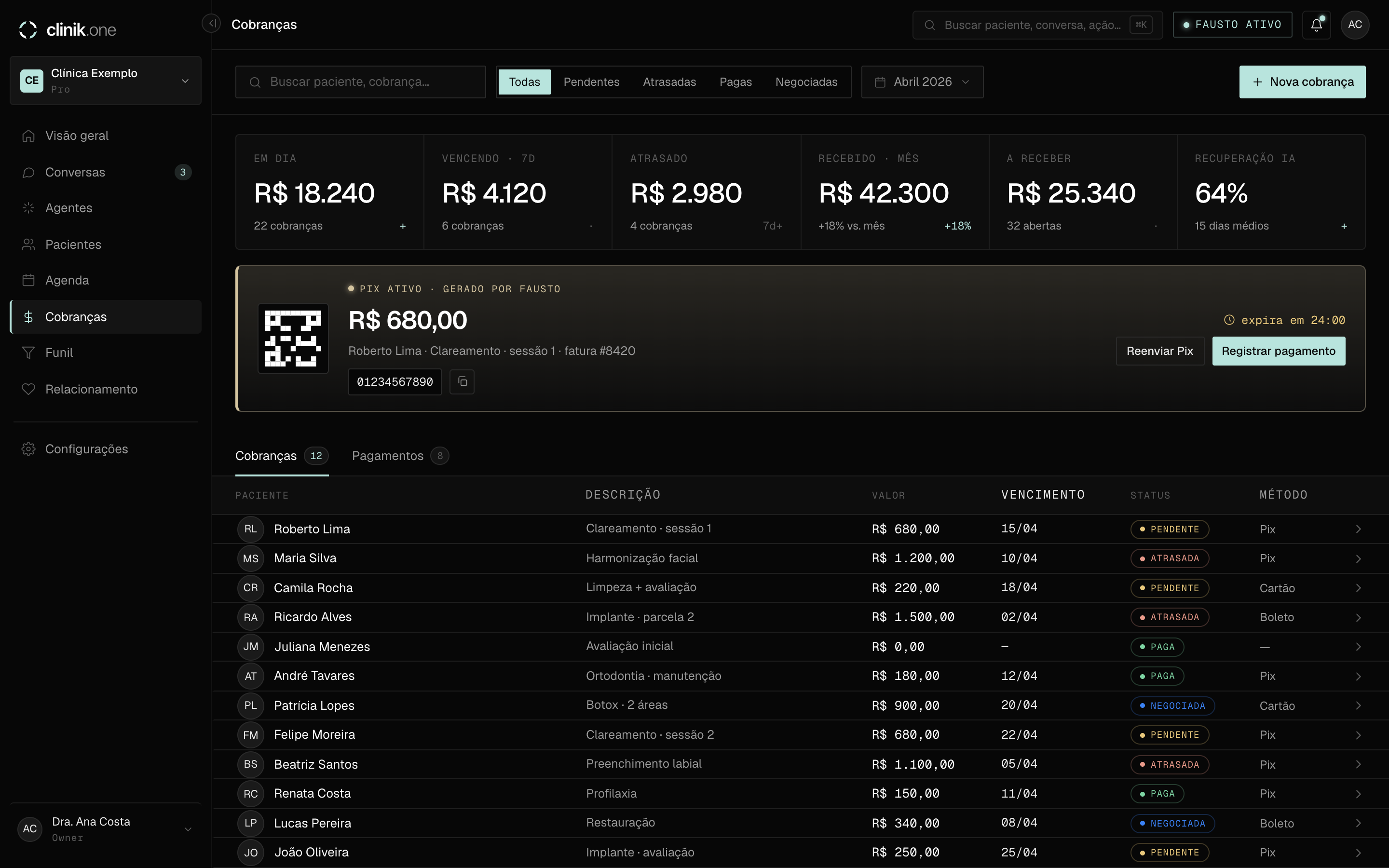Click the FM avatar for Felipe Moreira
The width and height of the screenshot is (1389, 868).
tap(250, 735)
